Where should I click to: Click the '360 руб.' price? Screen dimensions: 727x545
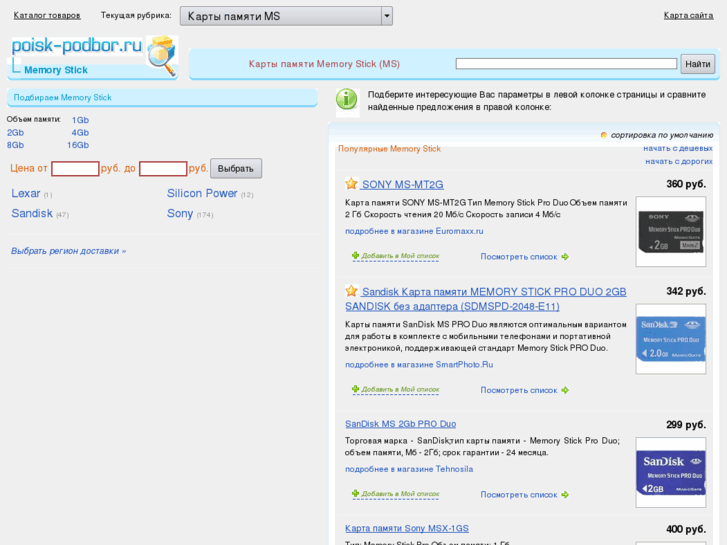coord(686,184)
